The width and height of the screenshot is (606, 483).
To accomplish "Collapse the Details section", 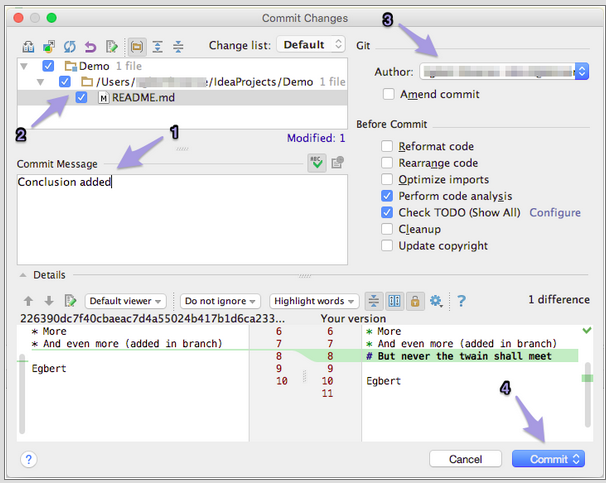I will [22, 275].
